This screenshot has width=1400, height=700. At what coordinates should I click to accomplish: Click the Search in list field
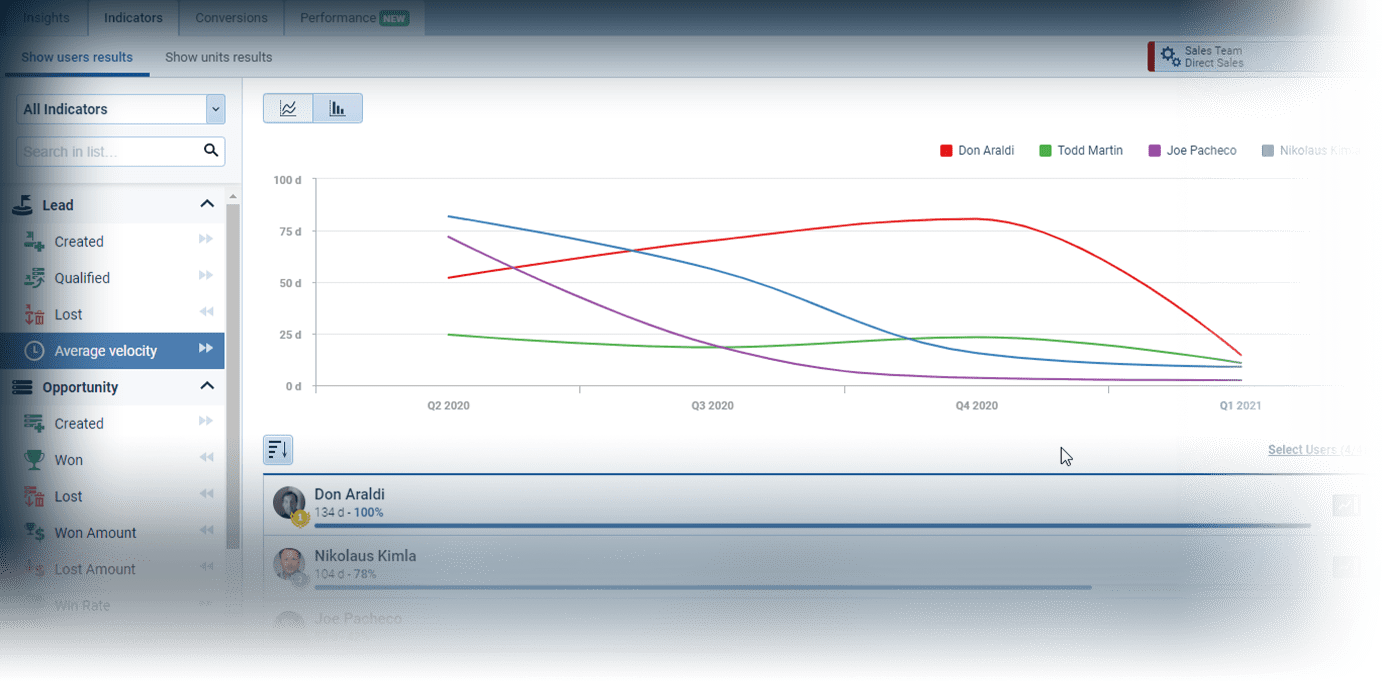click(x=108, y=152)
